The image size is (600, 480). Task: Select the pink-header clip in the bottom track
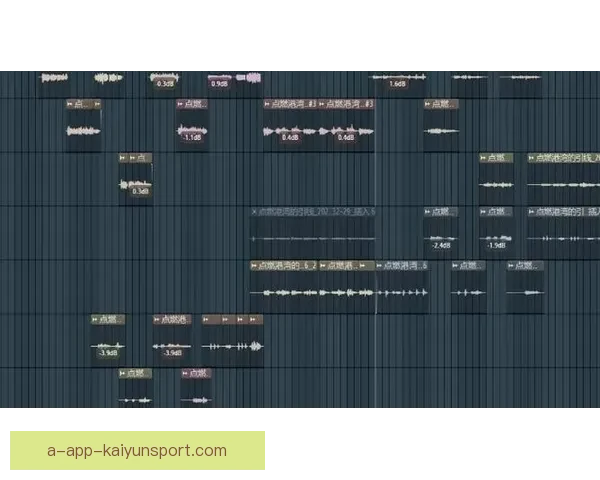click(x=196, y=374)
